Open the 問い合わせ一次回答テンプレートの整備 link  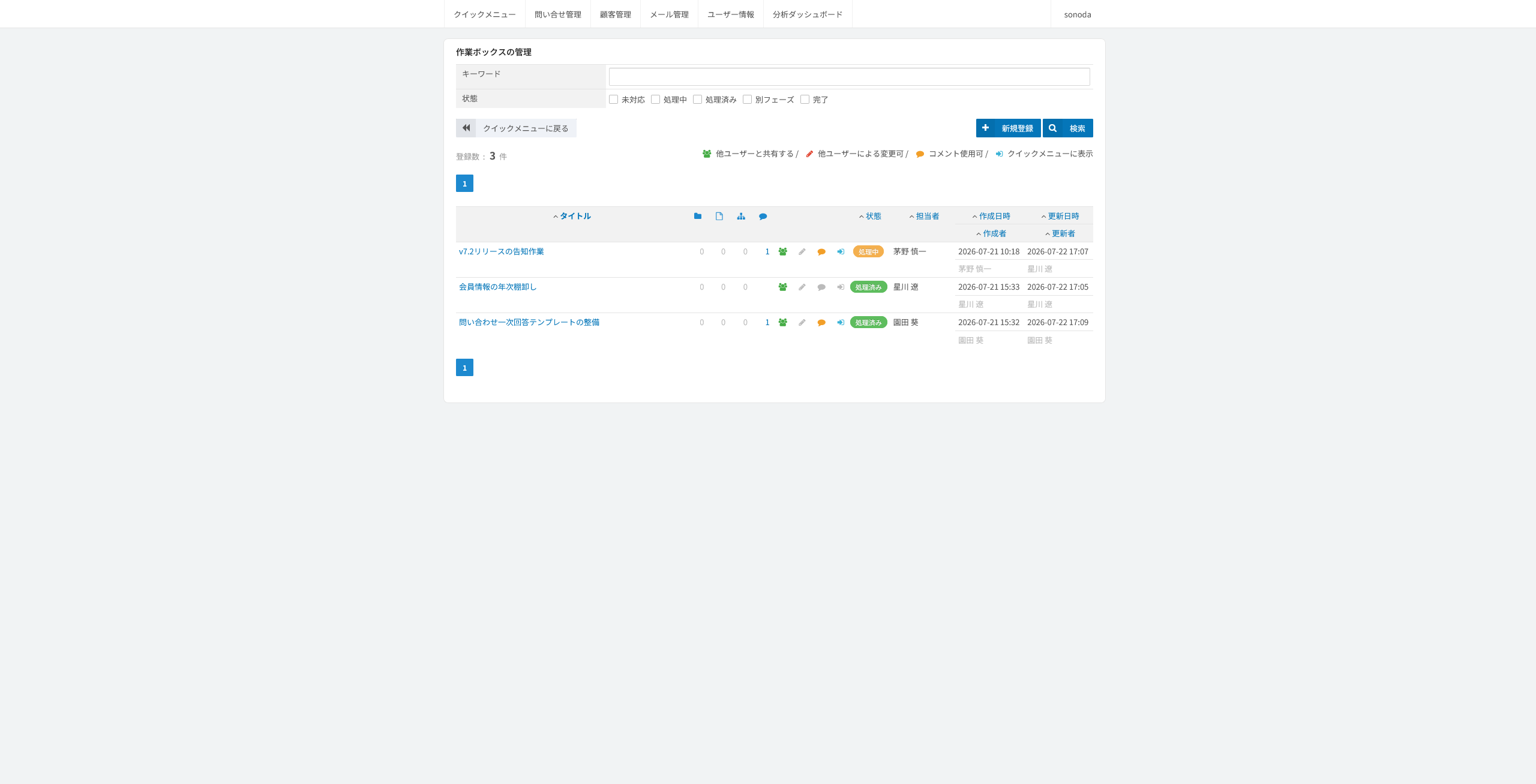529,323
